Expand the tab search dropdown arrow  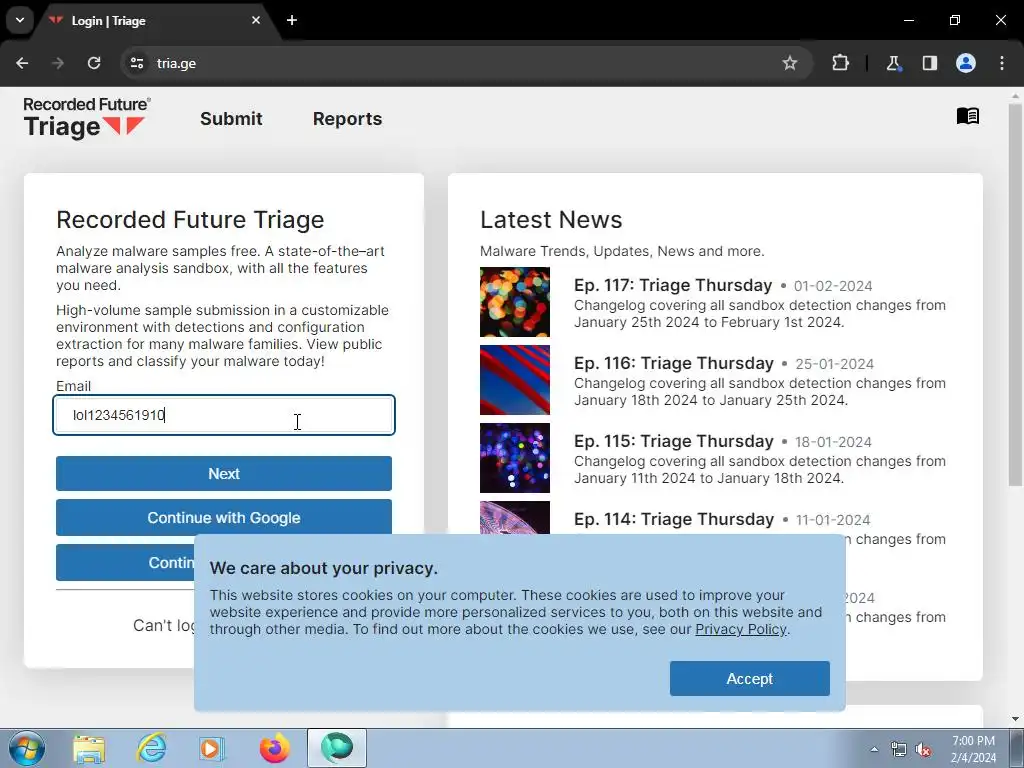pyautogui.click(x=20, y=20)
